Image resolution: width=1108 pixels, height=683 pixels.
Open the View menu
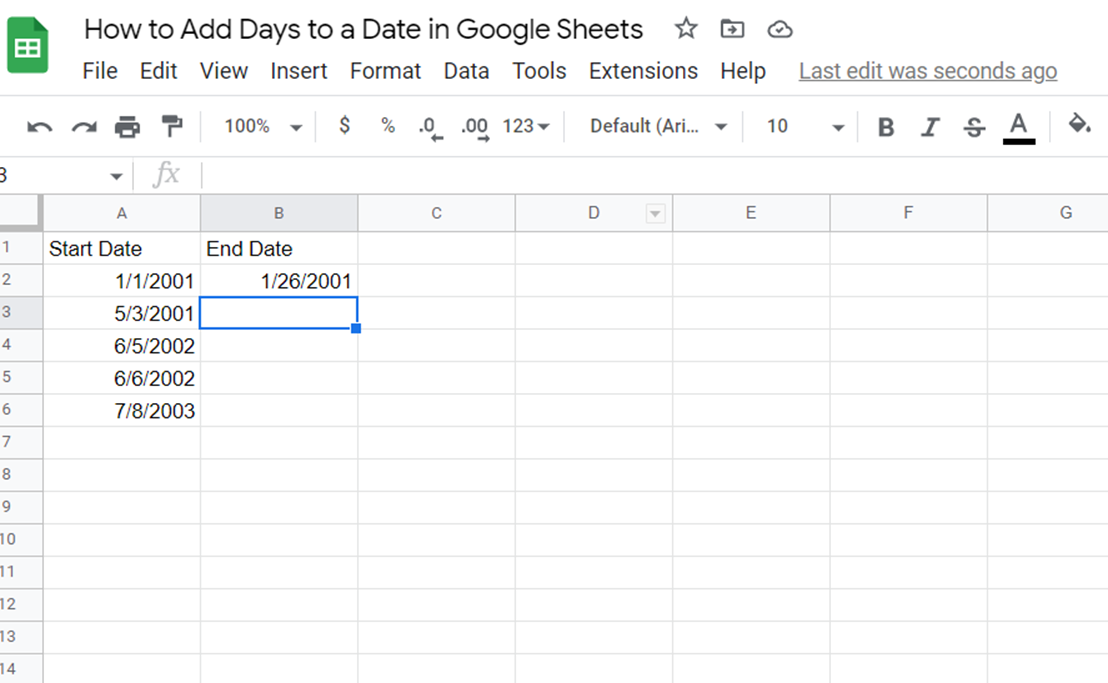click(223, 71)
